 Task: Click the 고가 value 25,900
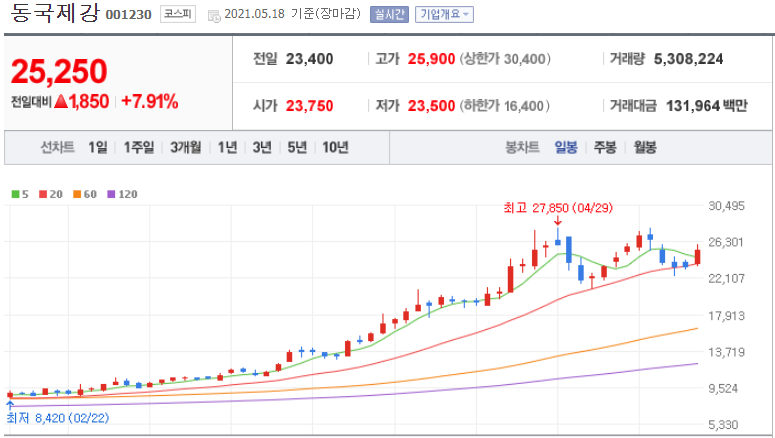click(431, 59)
